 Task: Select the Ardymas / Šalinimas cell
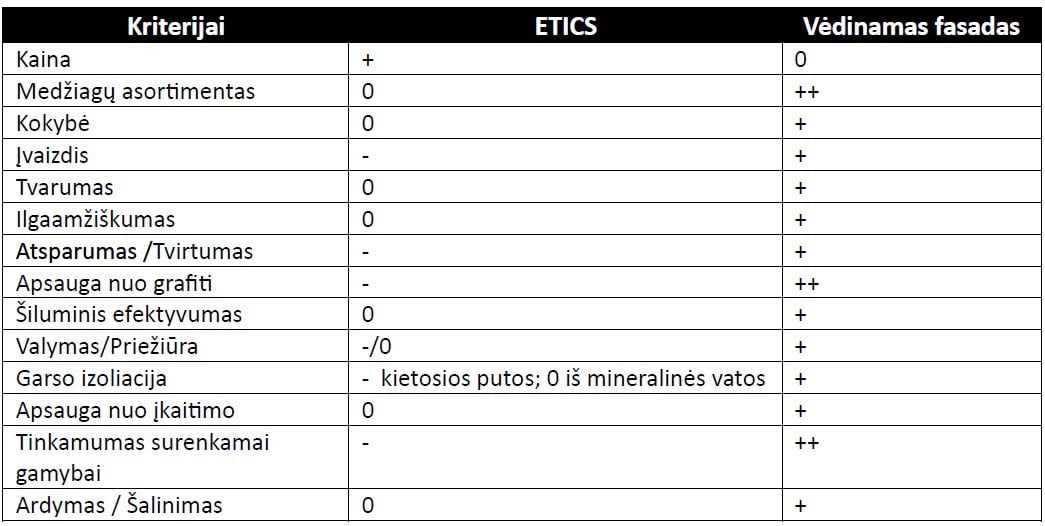119,505
